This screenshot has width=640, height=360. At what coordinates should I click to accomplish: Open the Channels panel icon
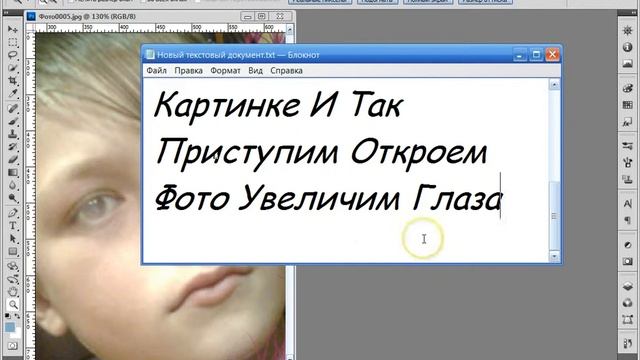628,303
